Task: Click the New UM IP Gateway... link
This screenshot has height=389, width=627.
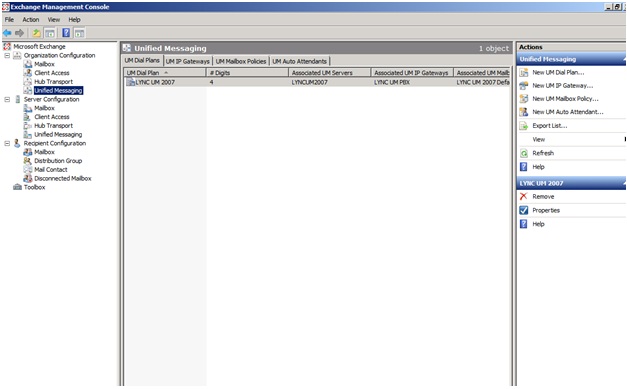Action: click(x=563, y=86)
